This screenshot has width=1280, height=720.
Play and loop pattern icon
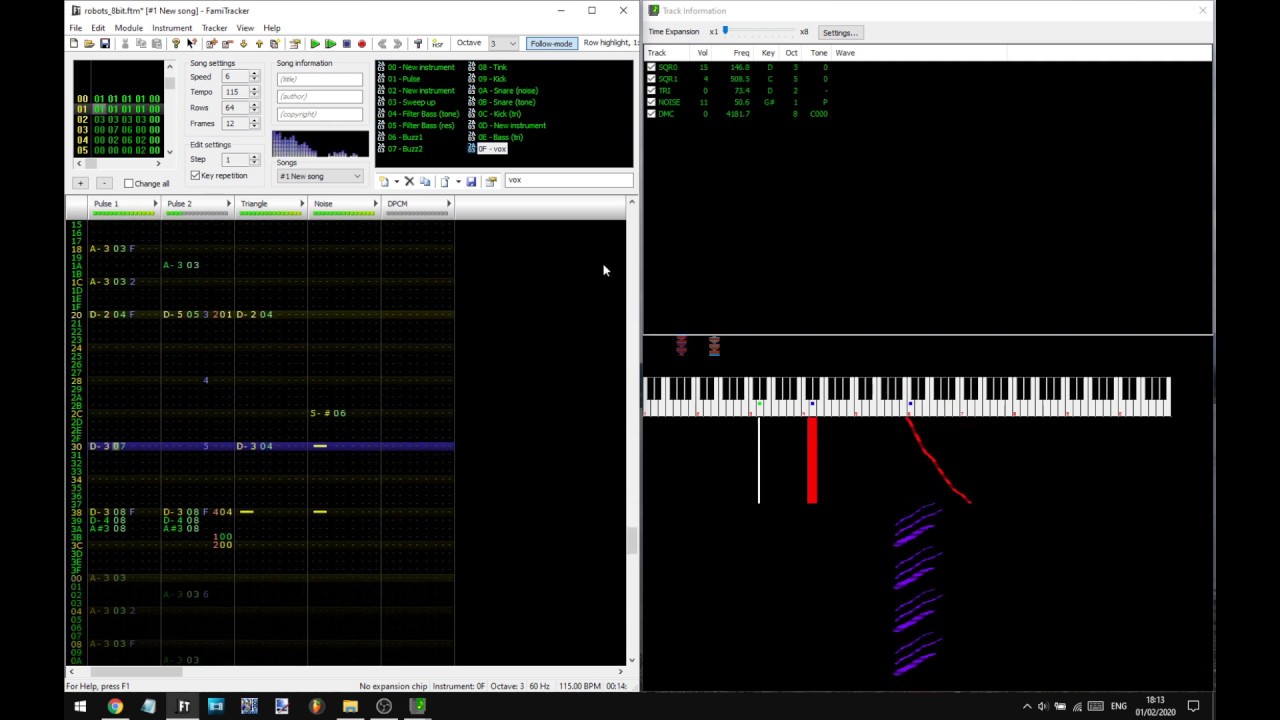coord(331,44)
